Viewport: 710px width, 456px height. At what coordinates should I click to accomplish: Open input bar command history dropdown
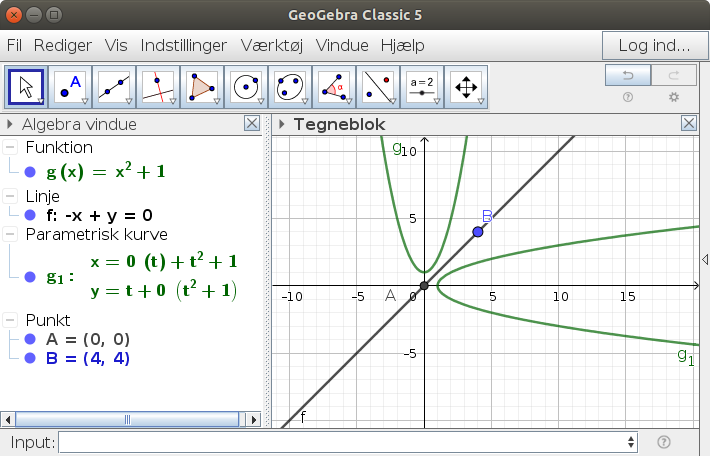coord(631,442)
